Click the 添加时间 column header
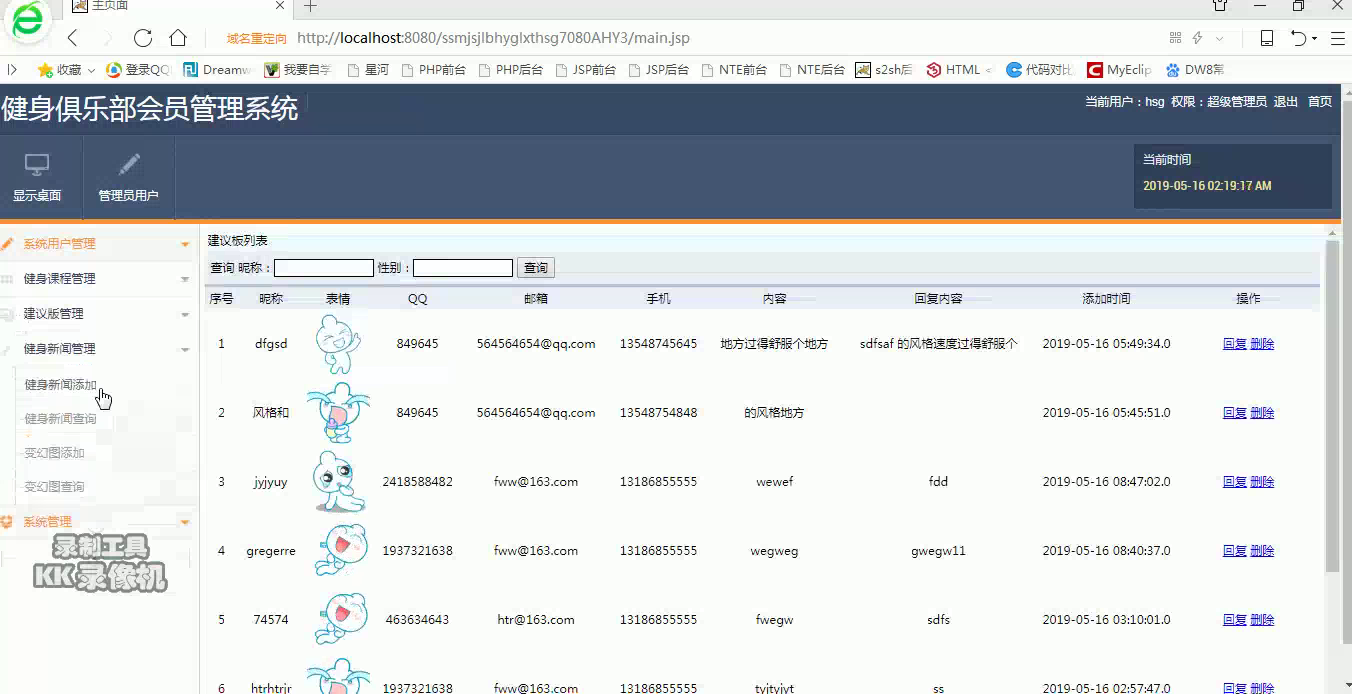Screen dimensions: 1352x694 [1106, 299]
